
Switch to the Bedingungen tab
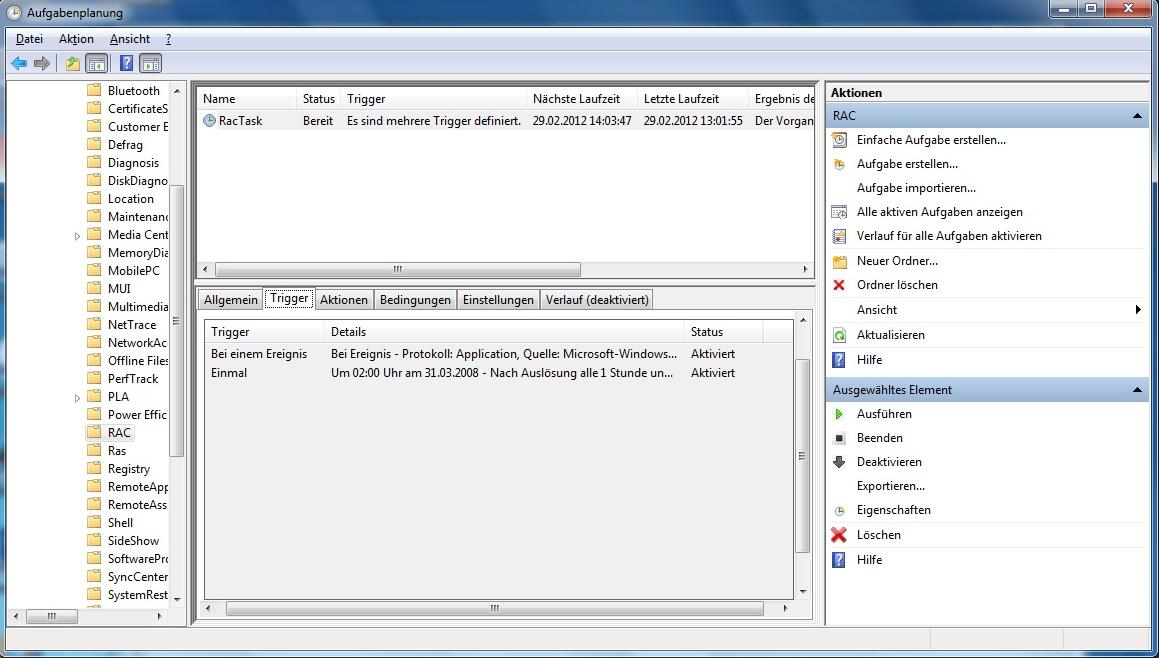point(415,300)
